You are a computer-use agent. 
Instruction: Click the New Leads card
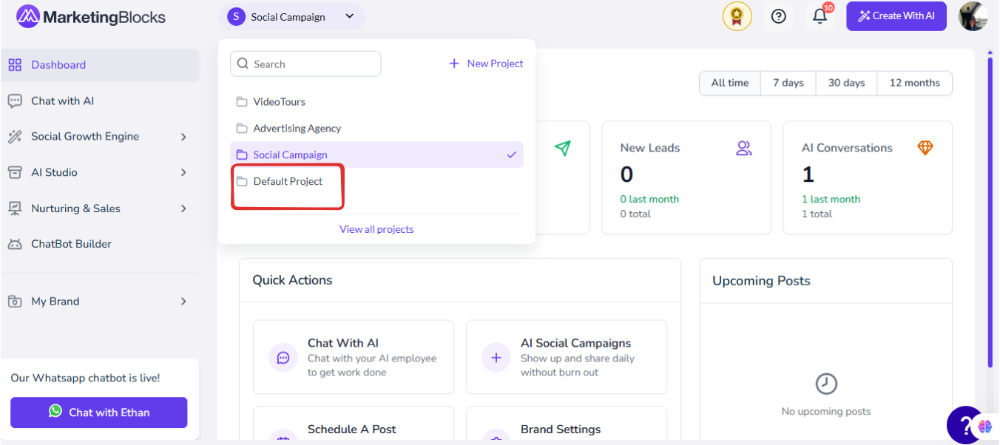point(686,178)
